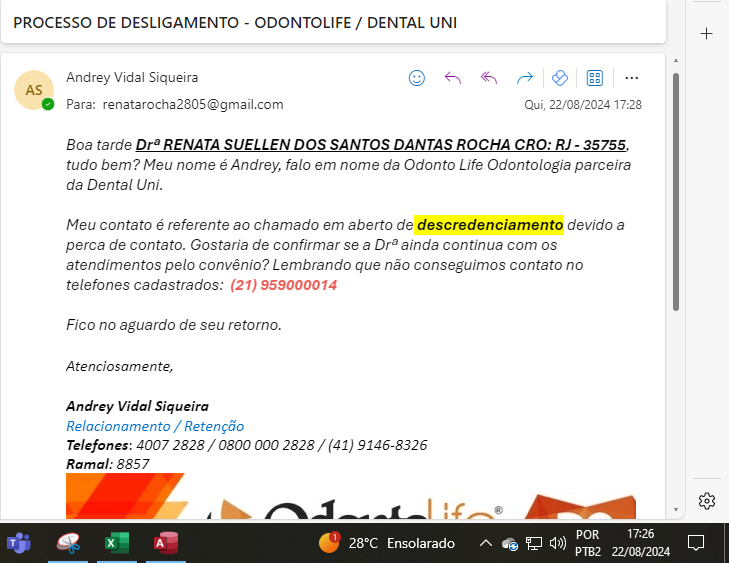
Task: Open the Snipping Tool taskbar icon
Action: click(69, 543)
